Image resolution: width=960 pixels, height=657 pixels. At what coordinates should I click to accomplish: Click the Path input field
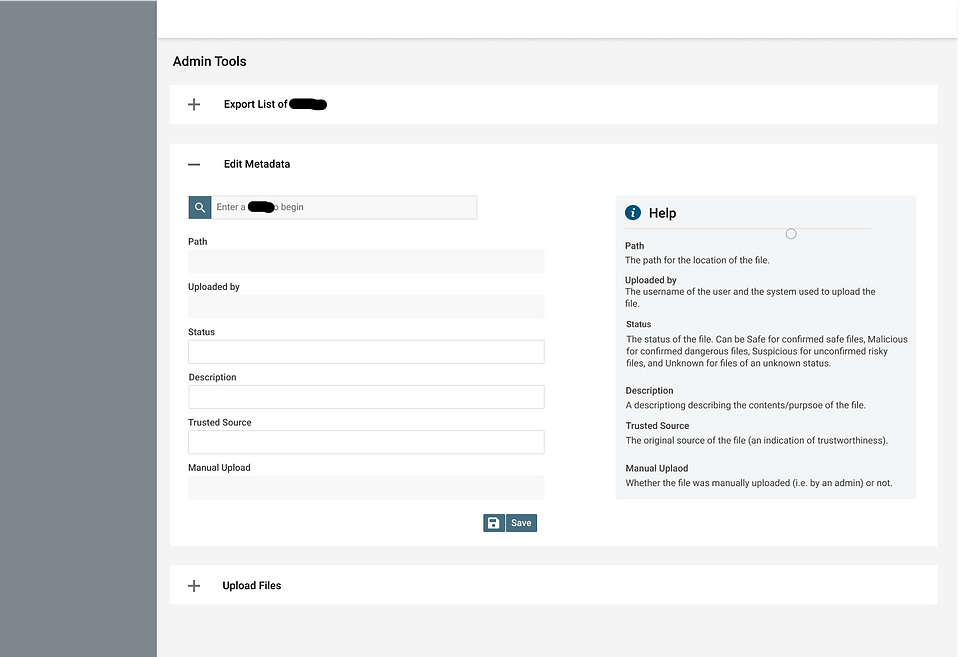[x=366, y=261]
